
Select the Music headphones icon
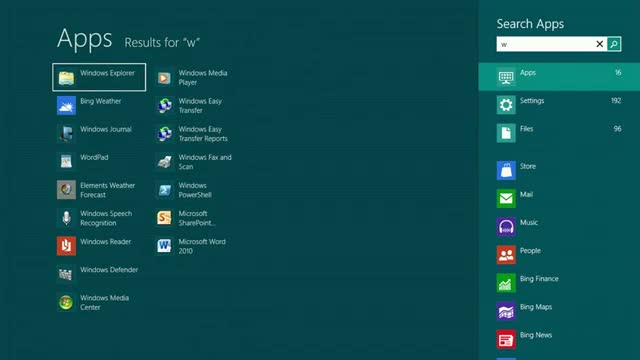[506, 227]
